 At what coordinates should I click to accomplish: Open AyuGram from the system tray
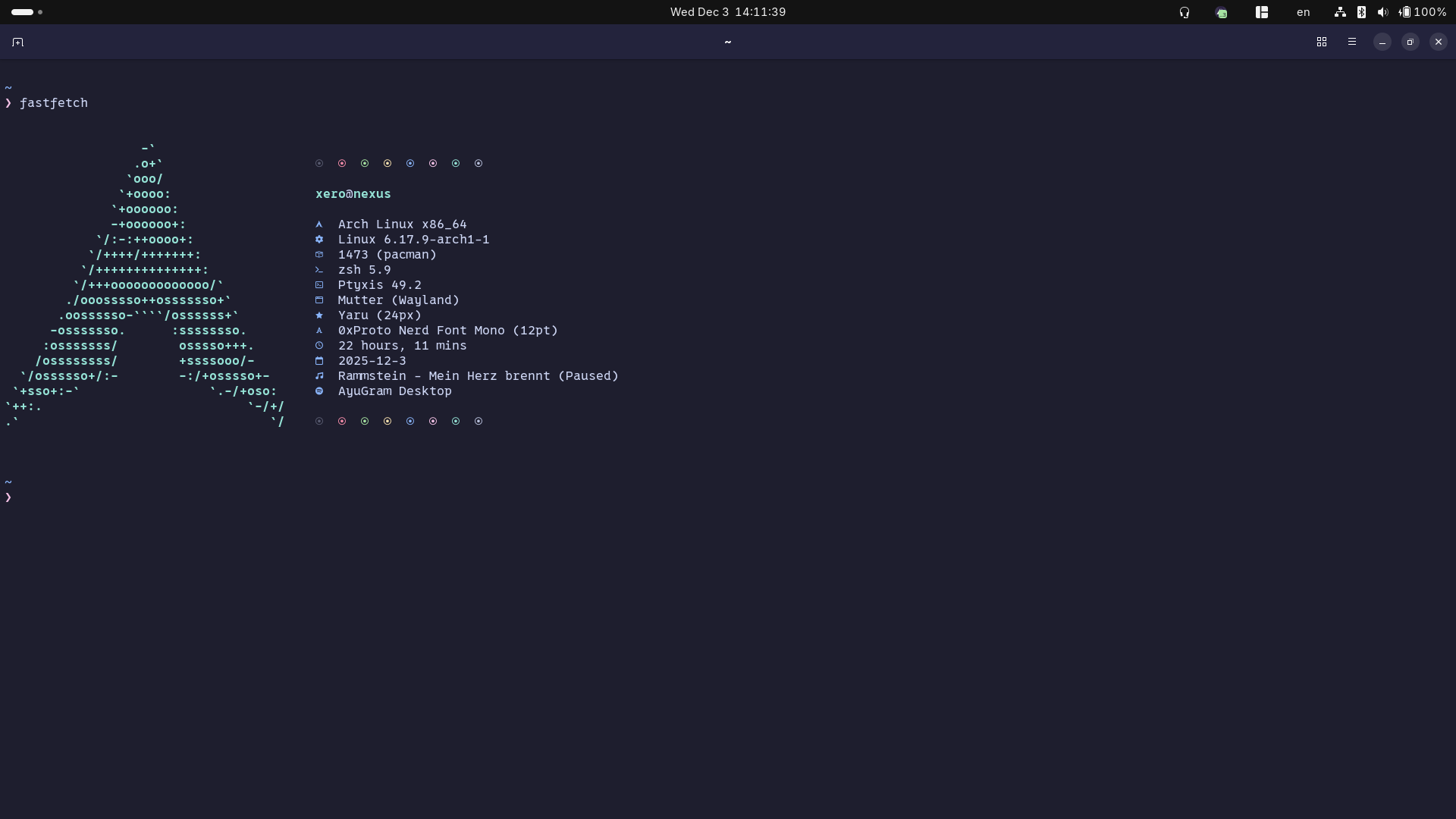coord(1222,12)
